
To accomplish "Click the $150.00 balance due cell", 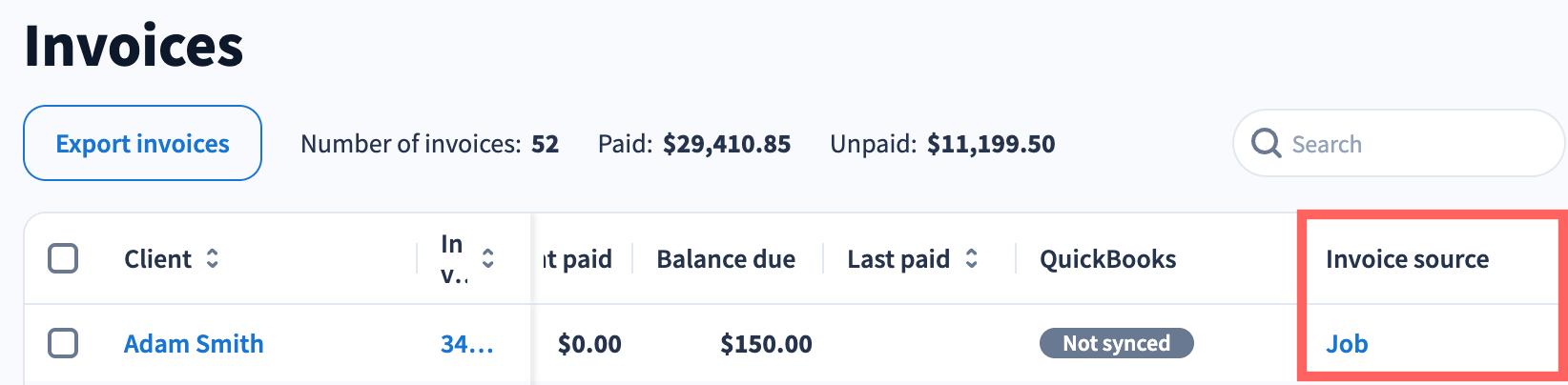I will coord(766,343).
